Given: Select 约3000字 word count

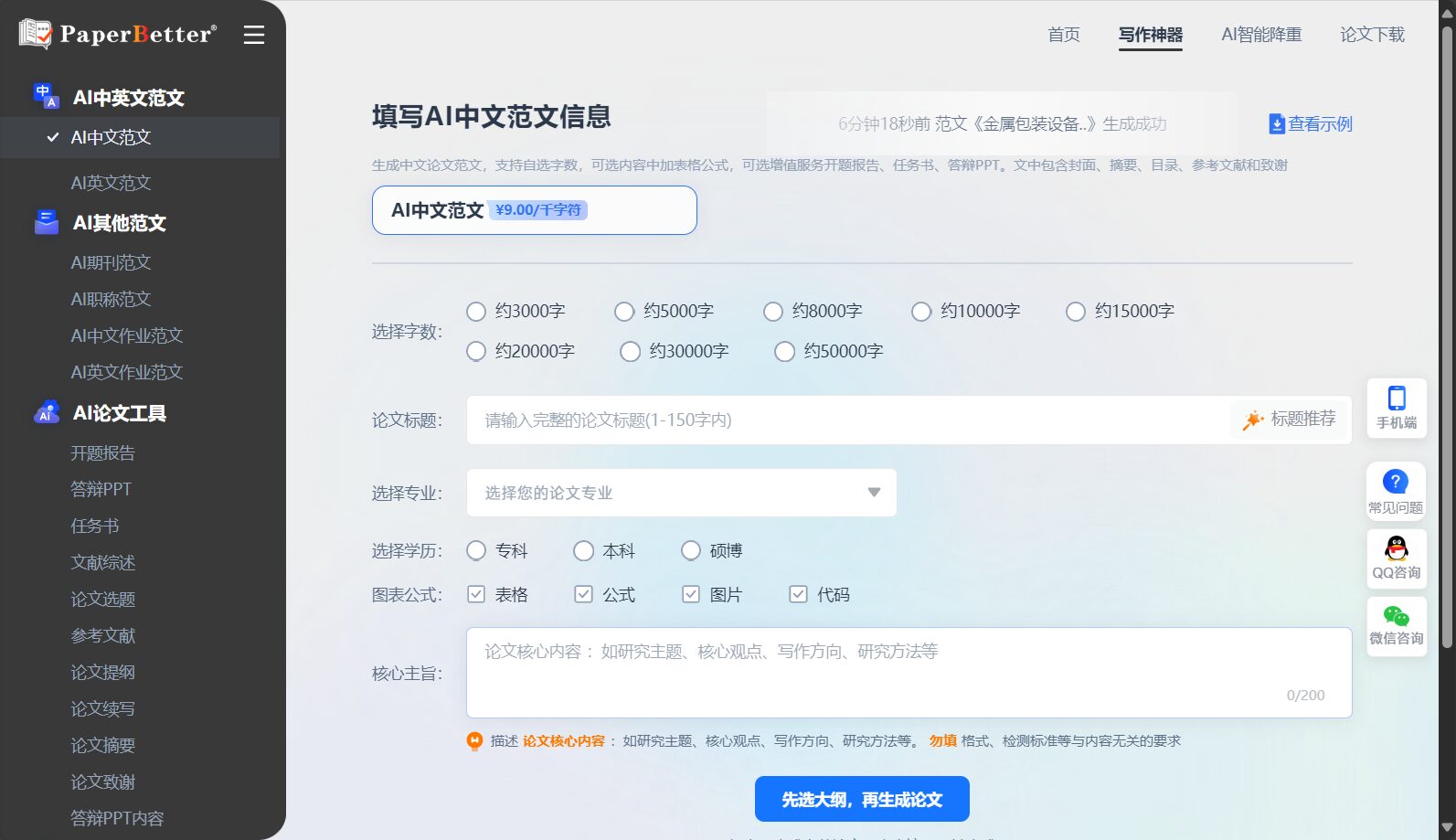Looking at the screenshot, I should pos(476,312).
